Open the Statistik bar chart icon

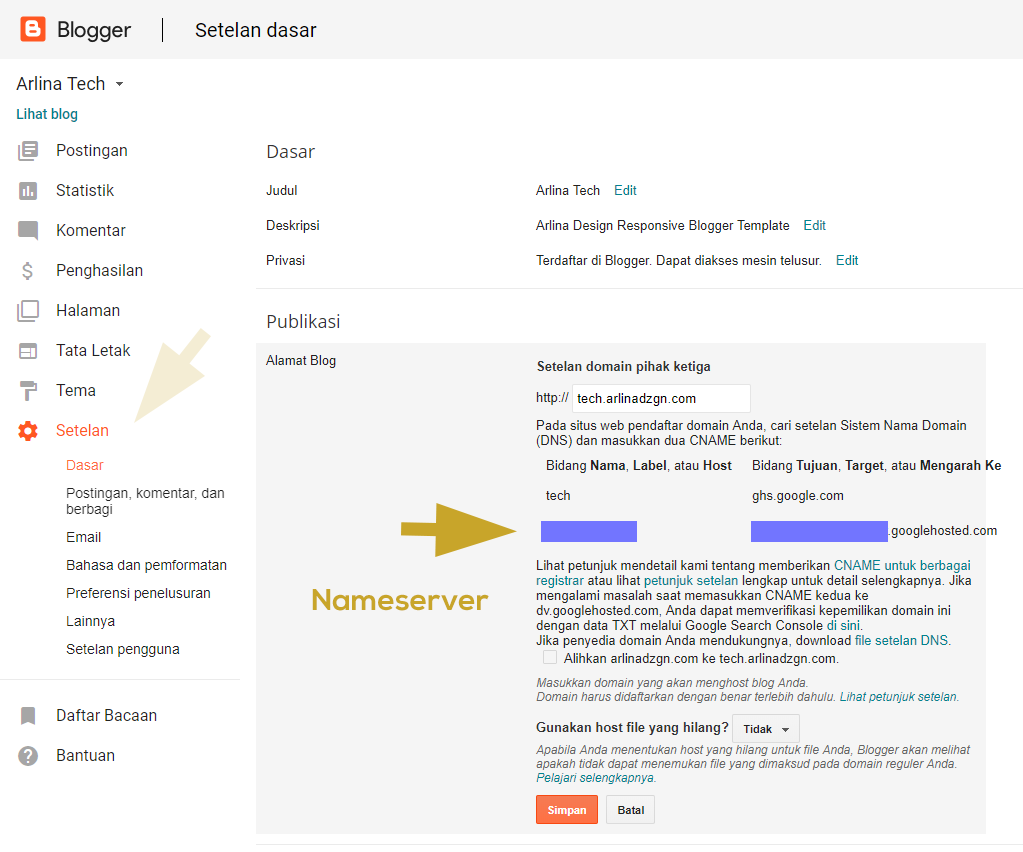28,190
